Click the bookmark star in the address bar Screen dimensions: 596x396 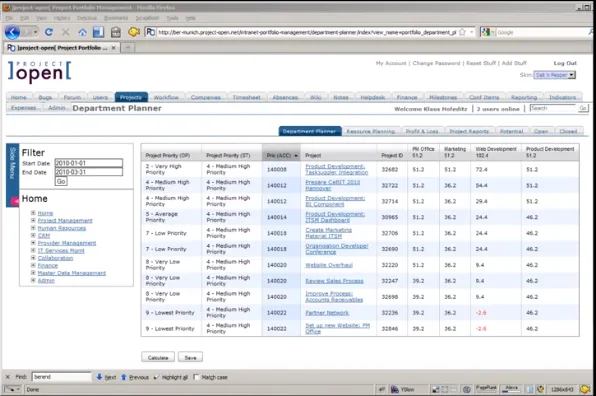[462, 32]
